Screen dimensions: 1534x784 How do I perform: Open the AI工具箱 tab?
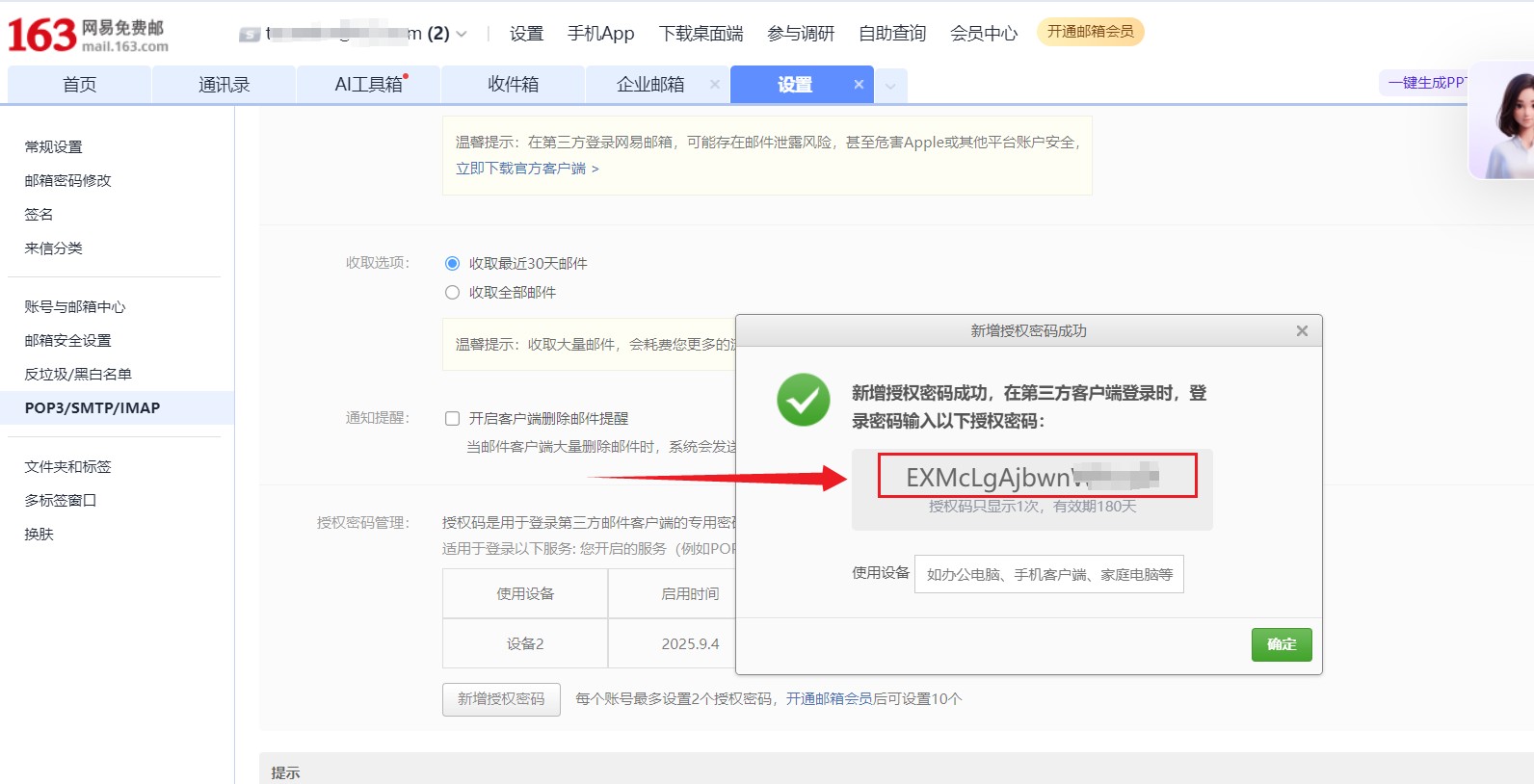tap(368, 85)
